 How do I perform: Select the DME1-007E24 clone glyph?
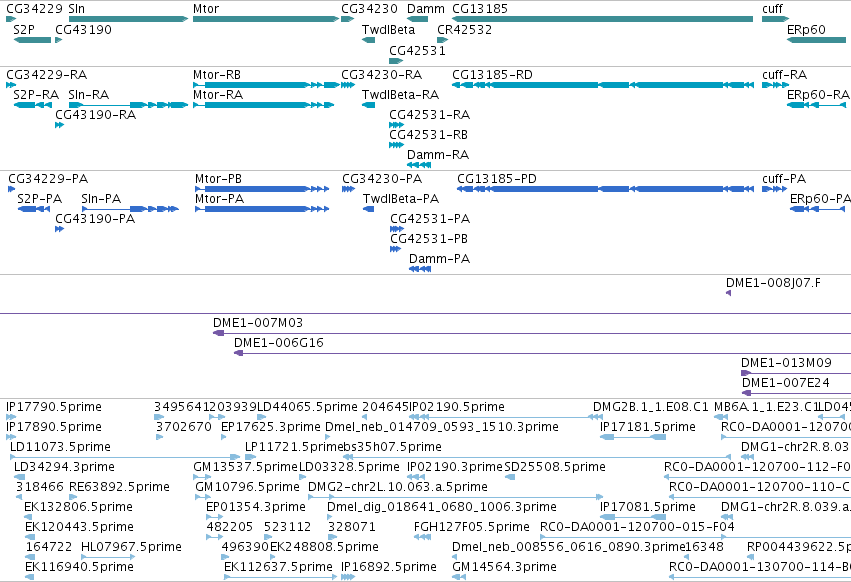[x=796, y=393]
